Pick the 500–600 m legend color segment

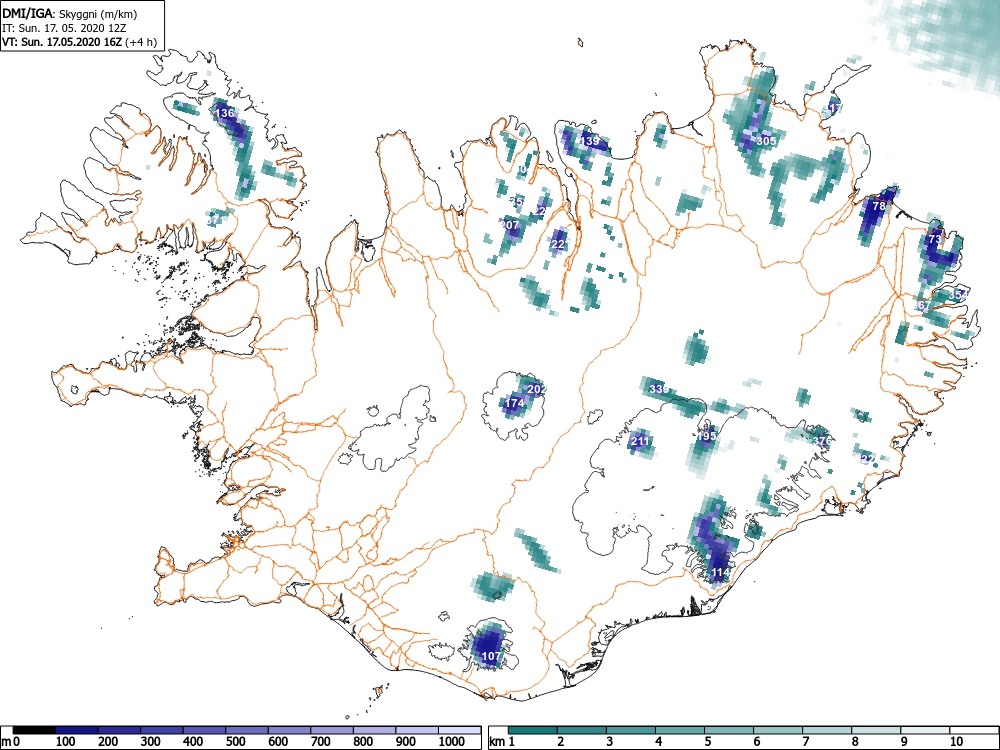(x=247, y=730)
